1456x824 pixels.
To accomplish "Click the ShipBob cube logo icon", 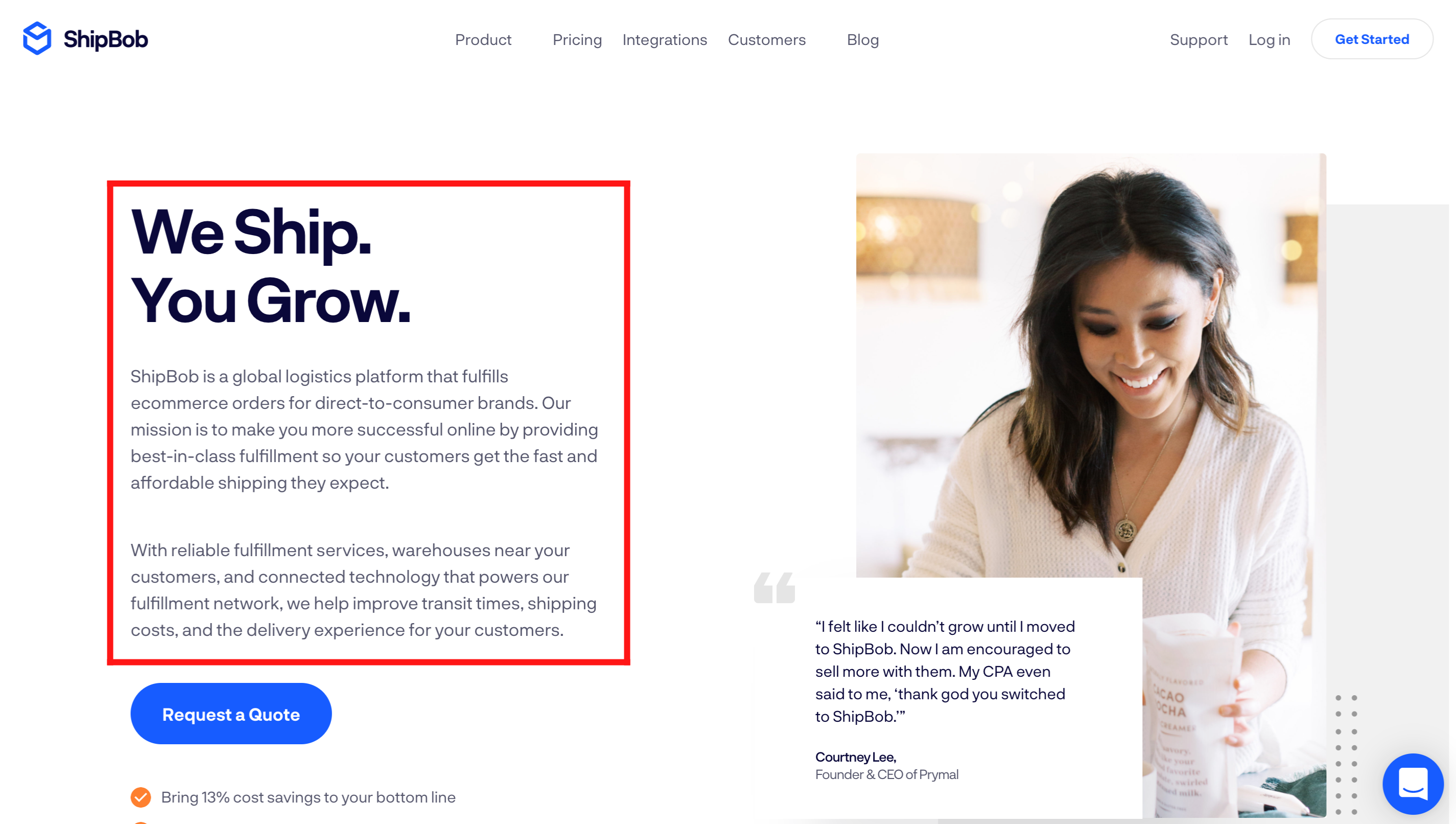I will click(37, 38).
